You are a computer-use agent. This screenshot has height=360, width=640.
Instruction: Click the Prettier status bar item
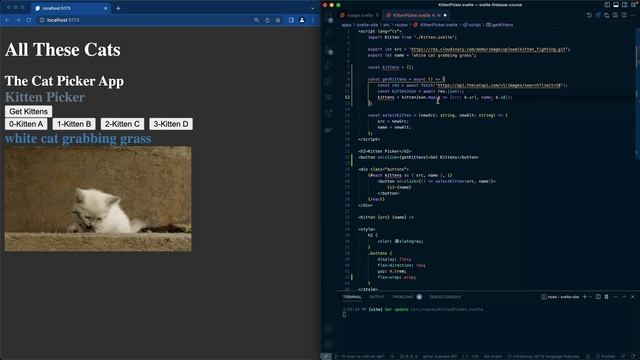[x=605, y=356]
